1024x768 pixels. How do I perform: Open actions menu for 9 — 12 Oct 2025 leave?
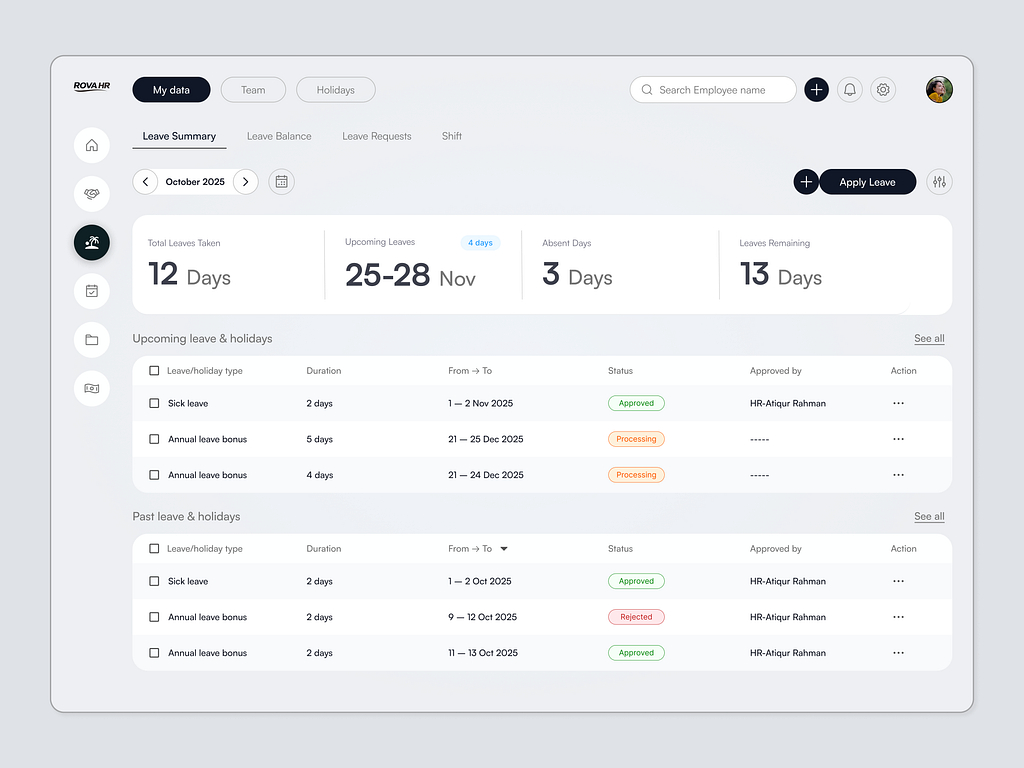point(899,617)
